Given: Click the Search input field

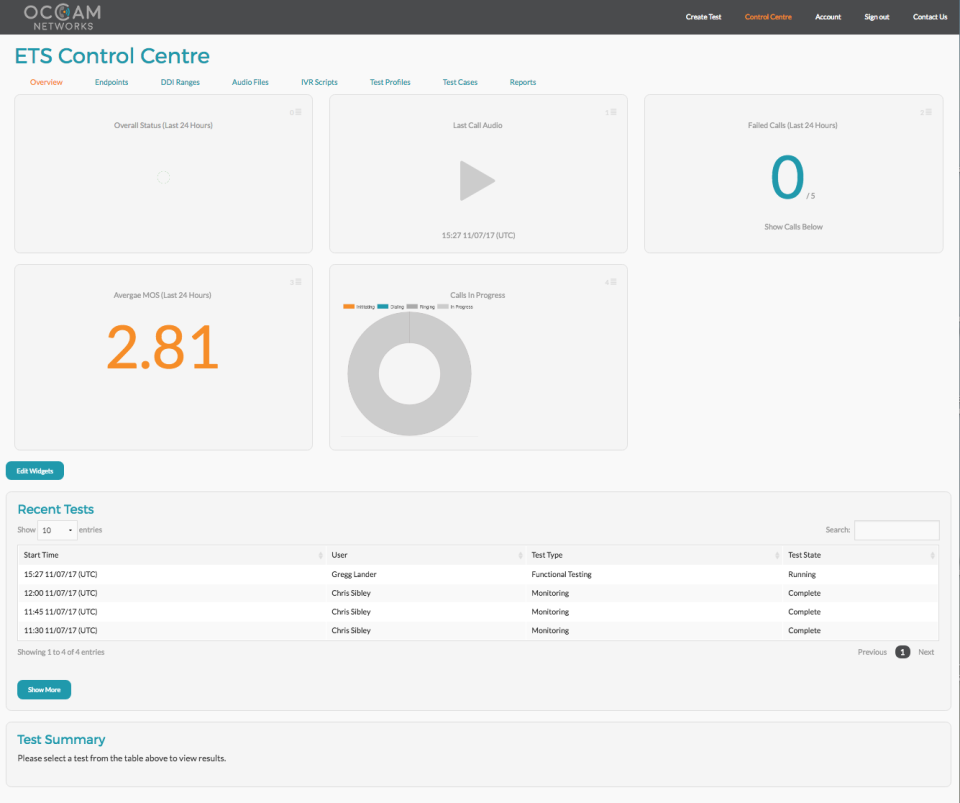Looking at the screenshot, I should [897, 530].
